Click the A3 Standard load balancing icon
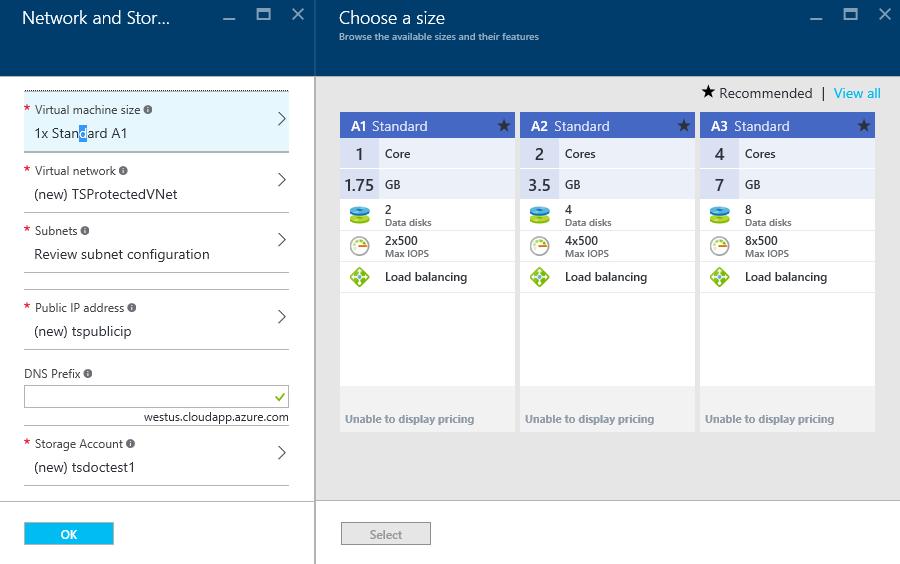Screen dimensions: 900x564 tap(719, 277)
